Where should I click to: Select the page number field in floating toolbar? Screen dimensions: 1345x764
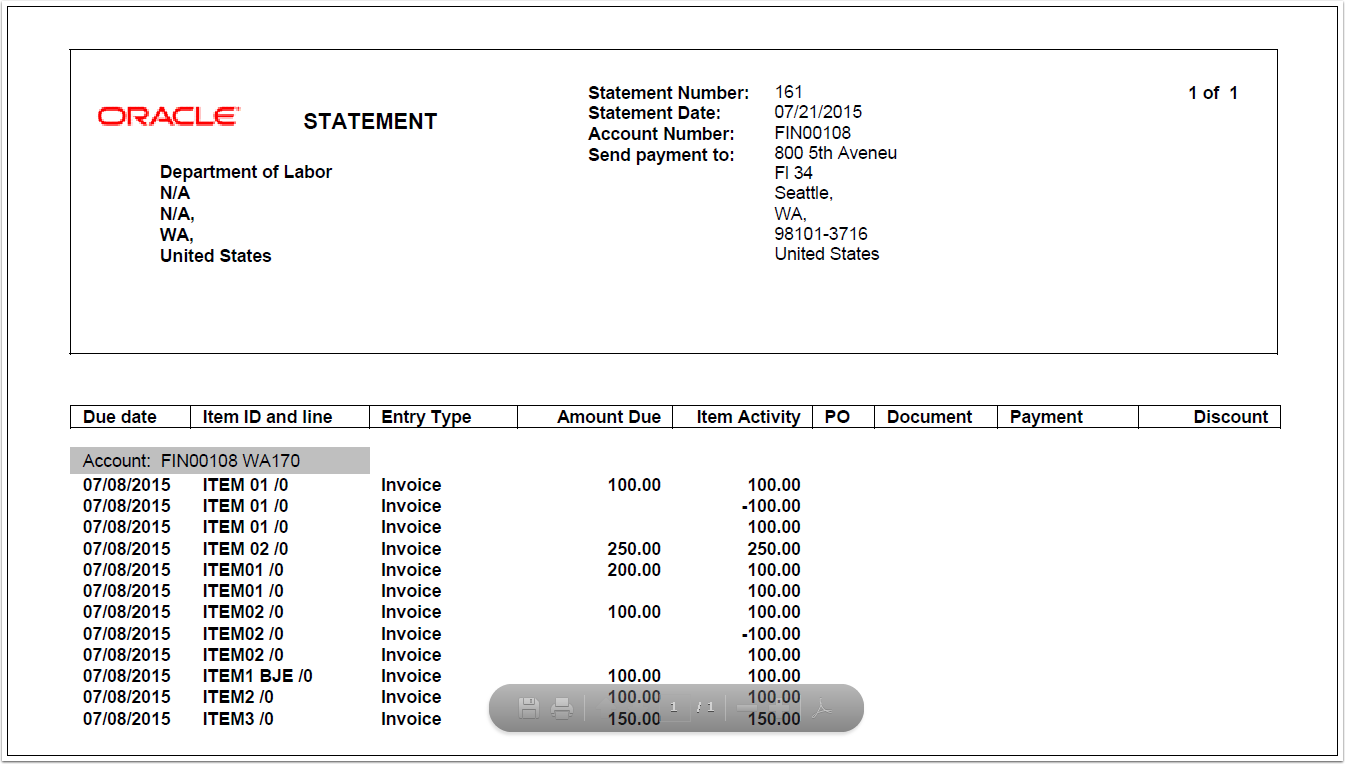[673, 708]
